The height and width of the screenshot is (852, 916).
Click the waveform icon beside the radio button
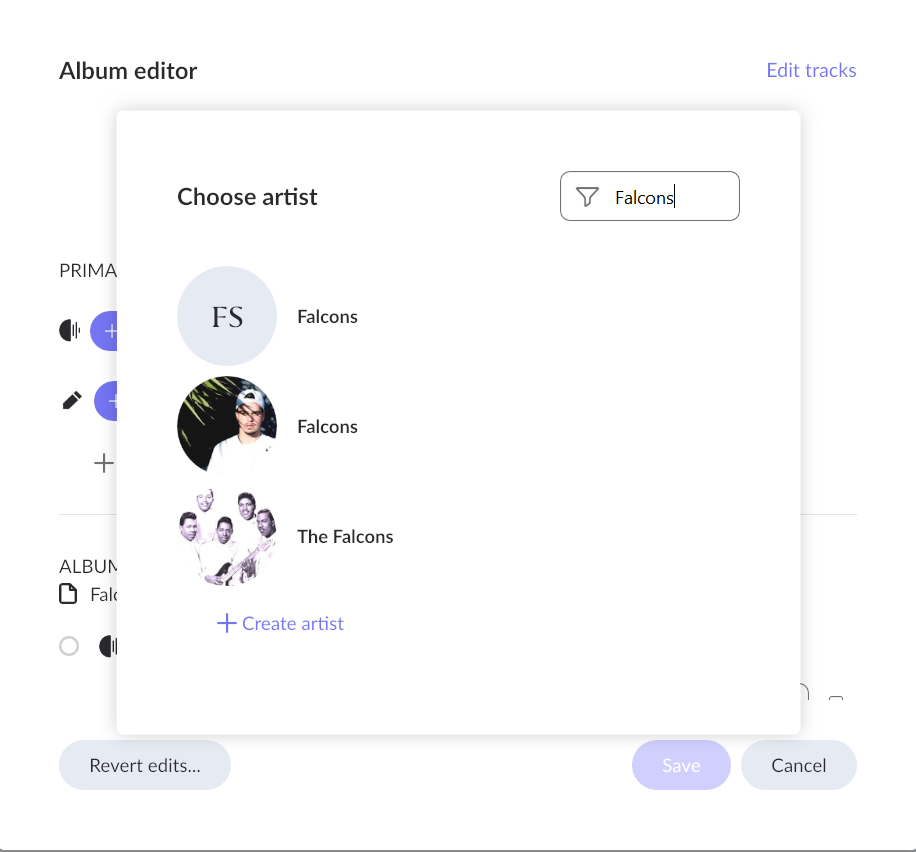coord(107,646)
